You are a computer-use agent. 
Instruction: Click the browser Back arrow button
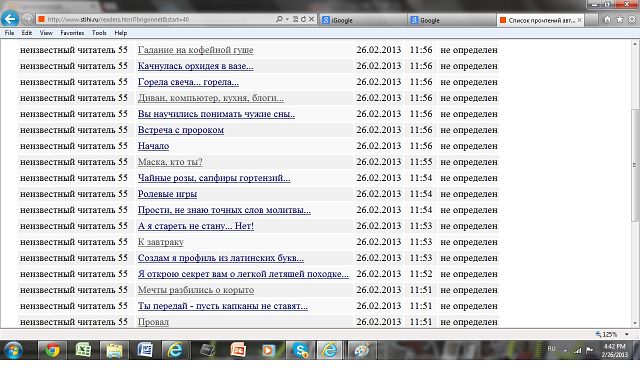point(10,19)
